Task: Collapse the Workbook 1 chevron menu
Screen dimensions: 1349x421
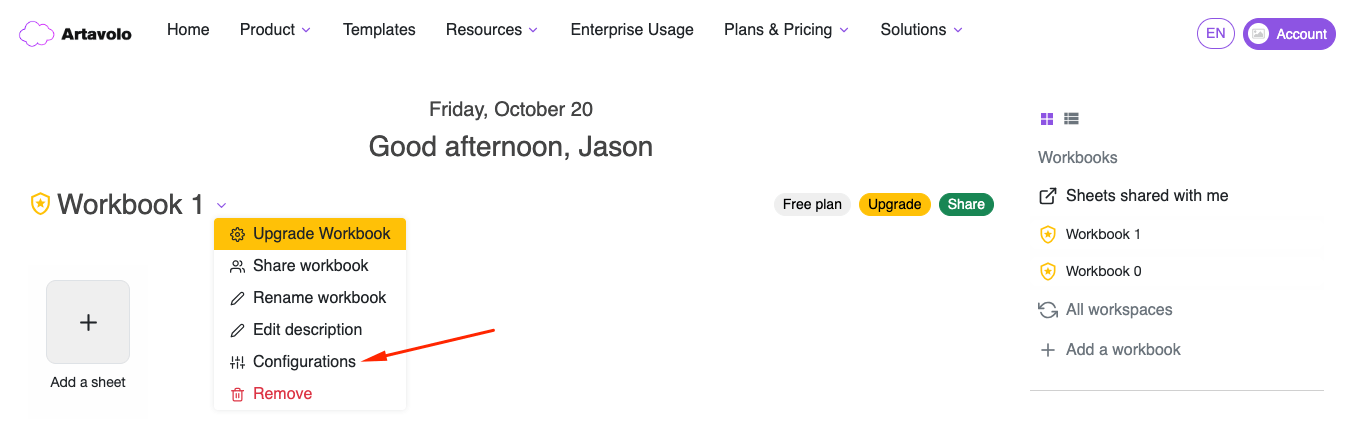Action: coord(221,205)
